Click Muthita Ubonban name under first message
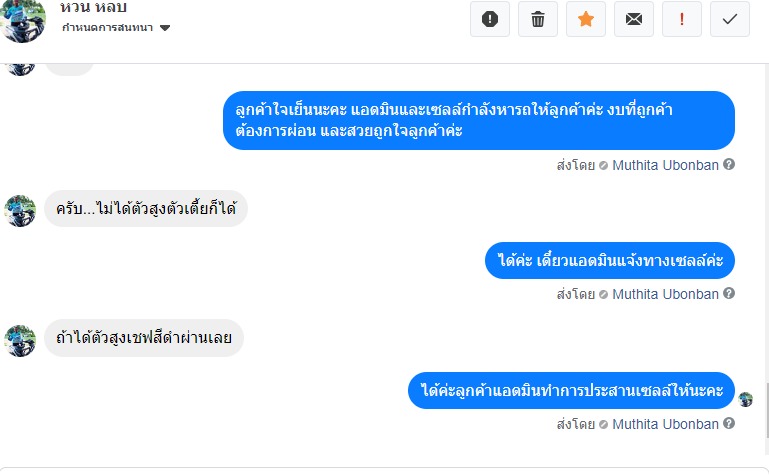The width and height of the screenshot is (769, 476). tap(665, 165)
